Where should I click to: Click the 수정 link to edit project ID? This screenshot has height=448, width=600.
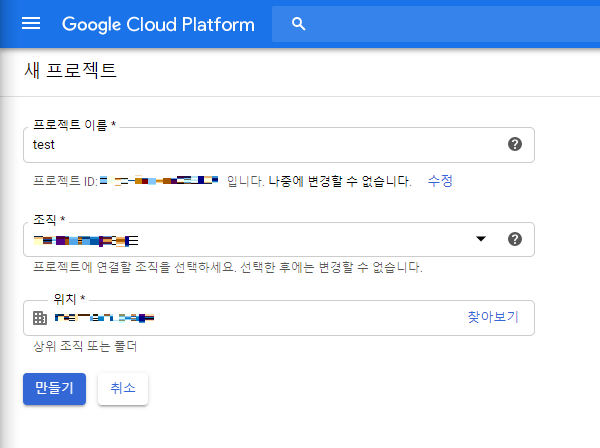tap(440, 181)
